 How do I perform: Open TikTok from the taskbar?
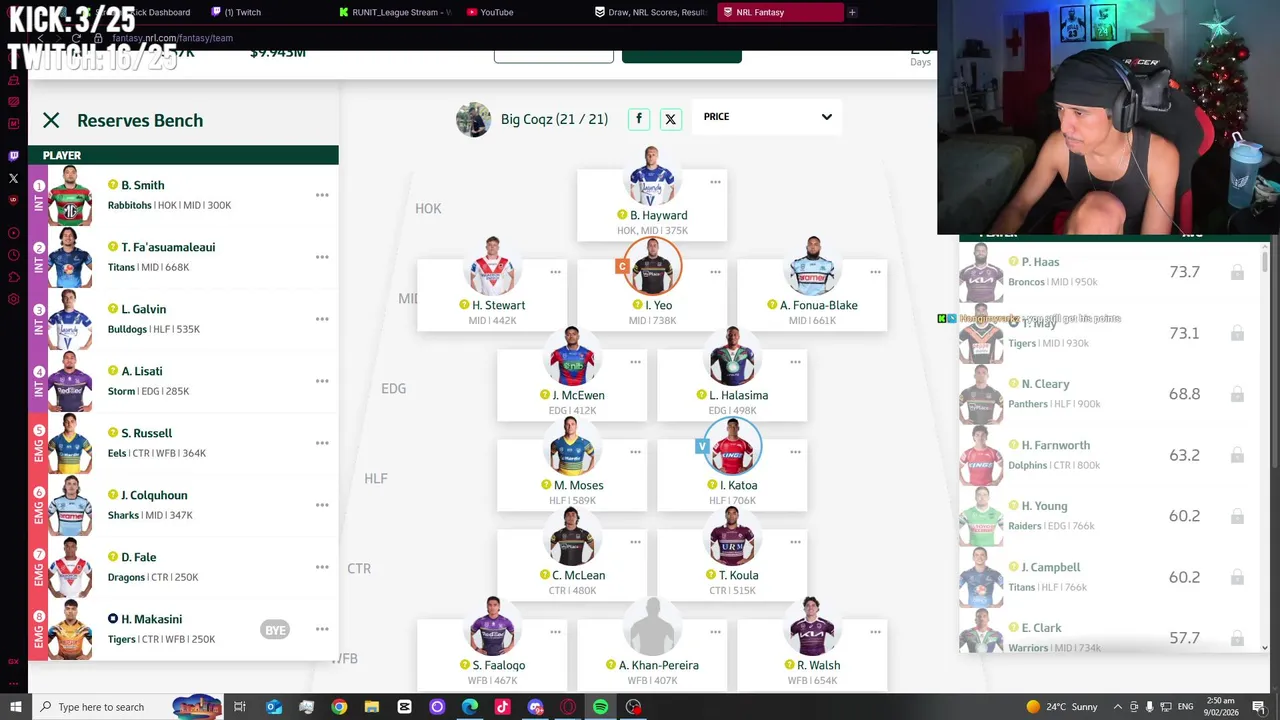point(502,707)
